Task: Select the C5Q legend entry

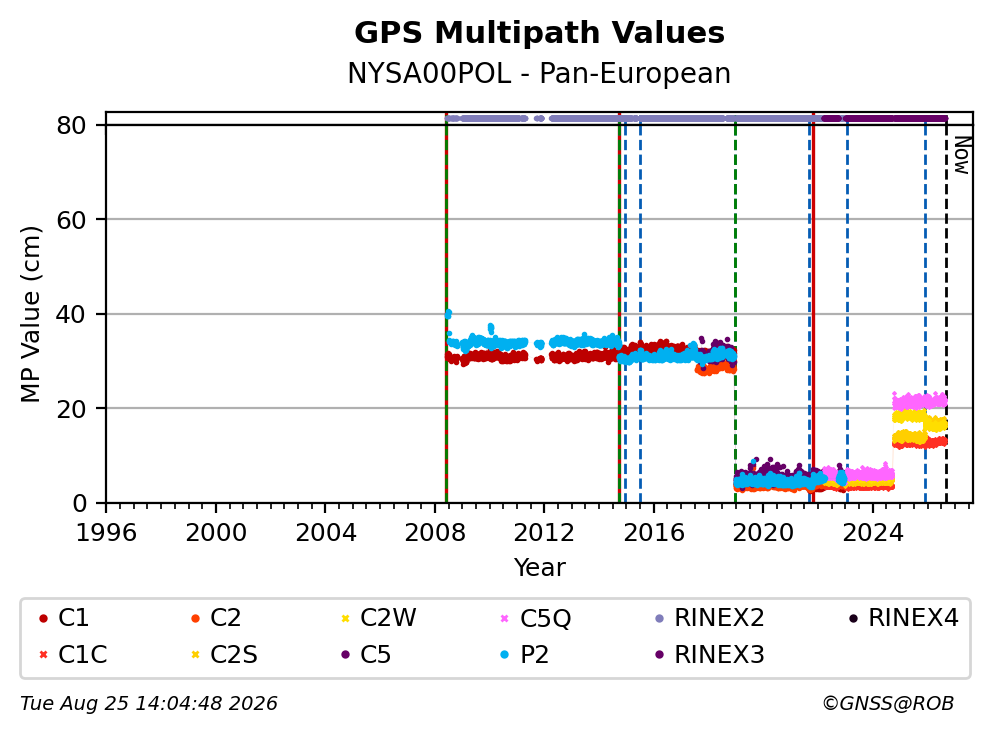Action: (536, 618)
